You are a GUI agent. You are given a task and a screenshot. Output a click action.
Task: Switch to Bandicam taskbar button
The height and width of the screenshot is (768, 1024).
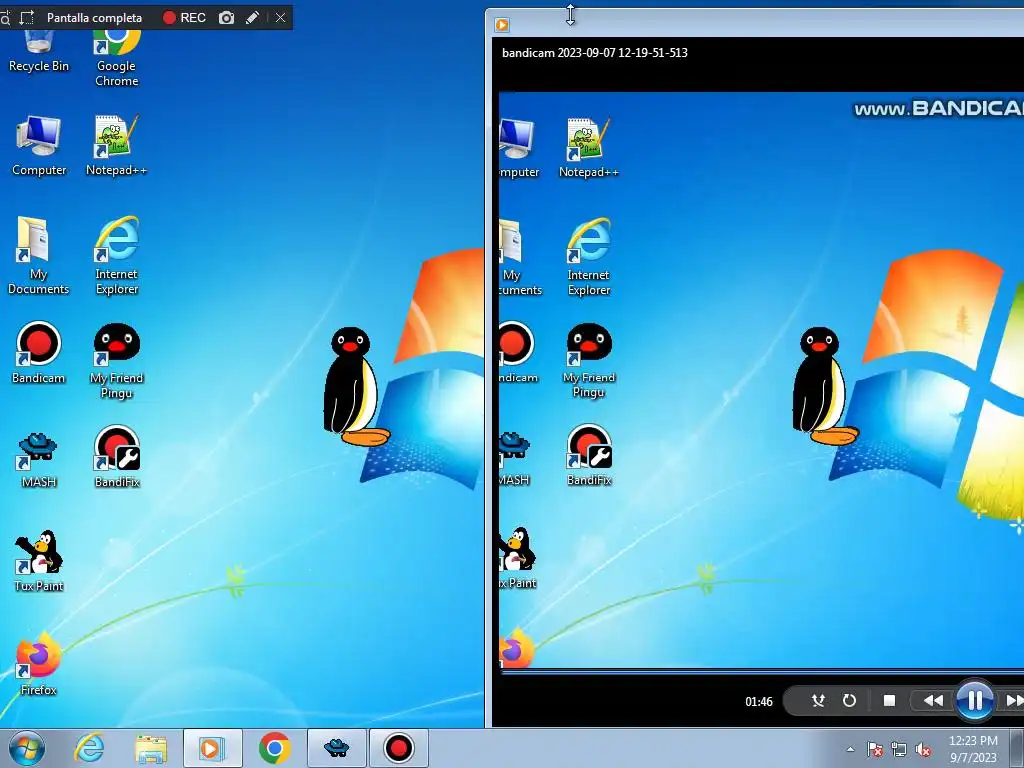[x=398, y=748]
